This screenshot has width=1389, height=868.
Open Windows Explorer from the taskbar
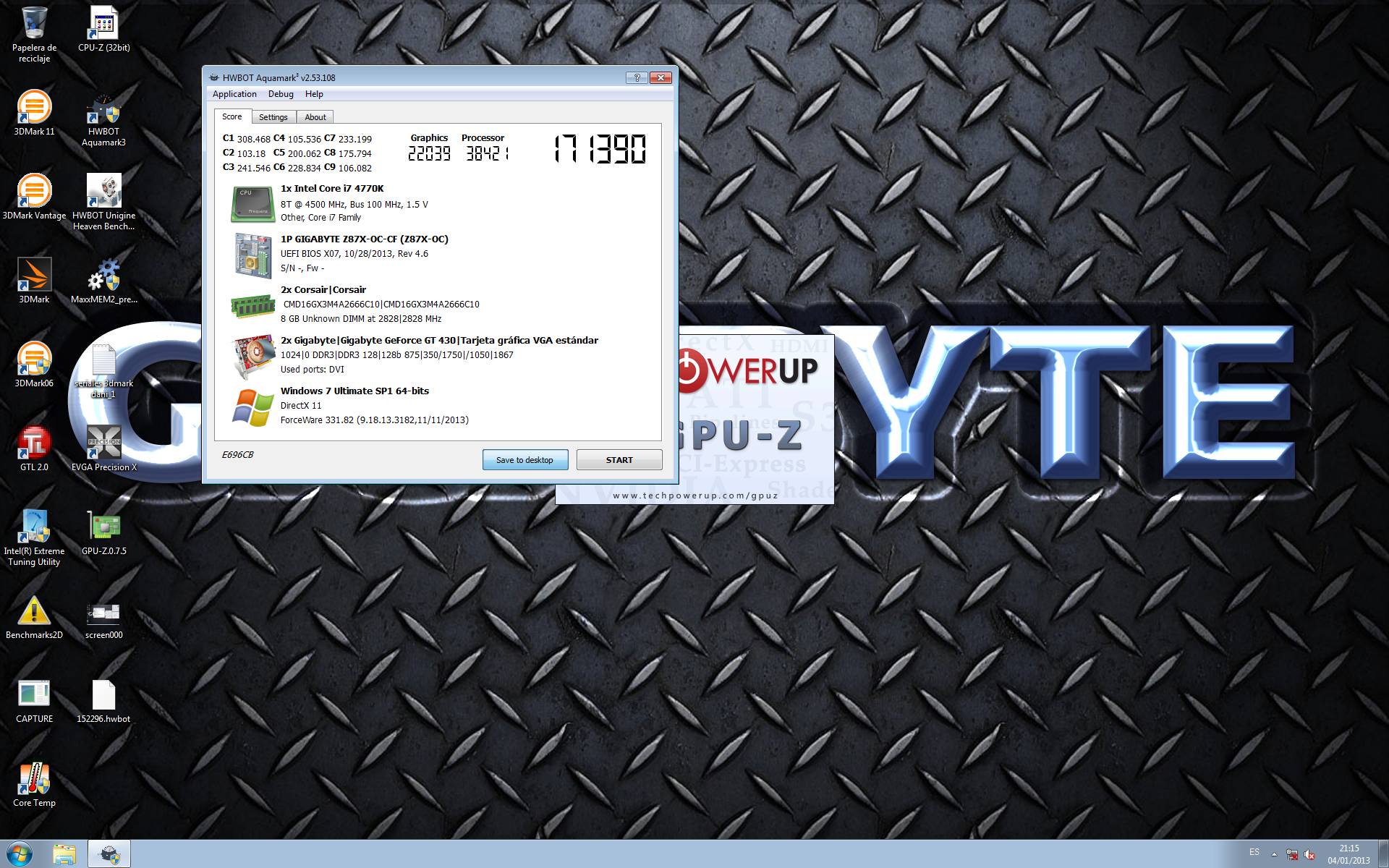[x=64, y=854]
